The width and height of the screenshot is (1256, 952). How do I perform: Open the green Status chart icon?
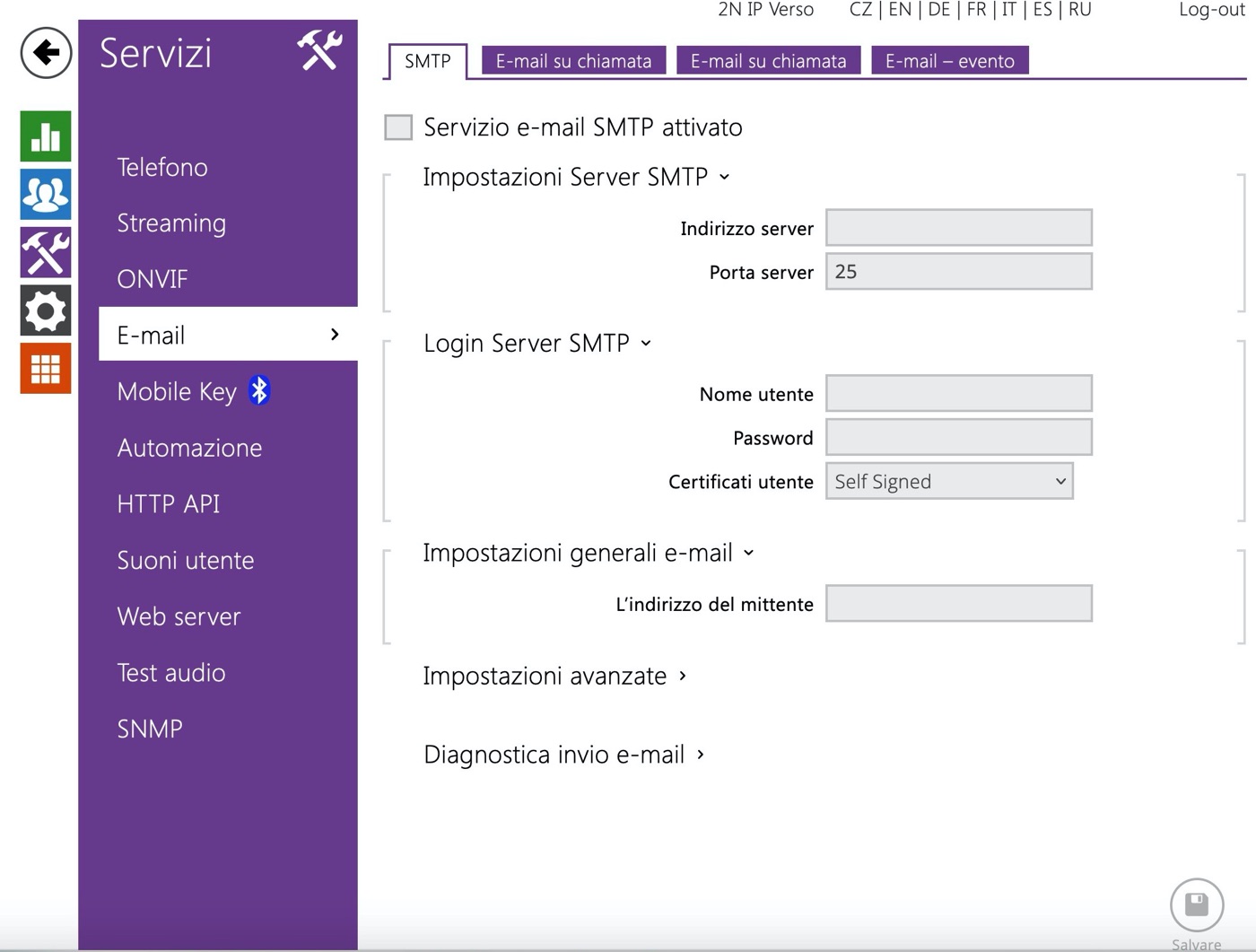[46, 136]
